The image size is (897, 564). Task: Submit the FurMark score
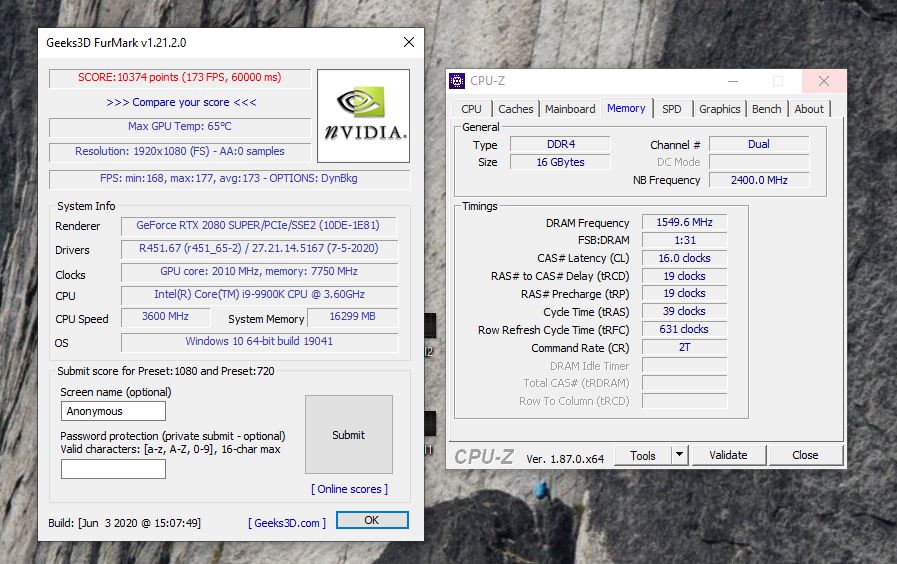(348, 435)
